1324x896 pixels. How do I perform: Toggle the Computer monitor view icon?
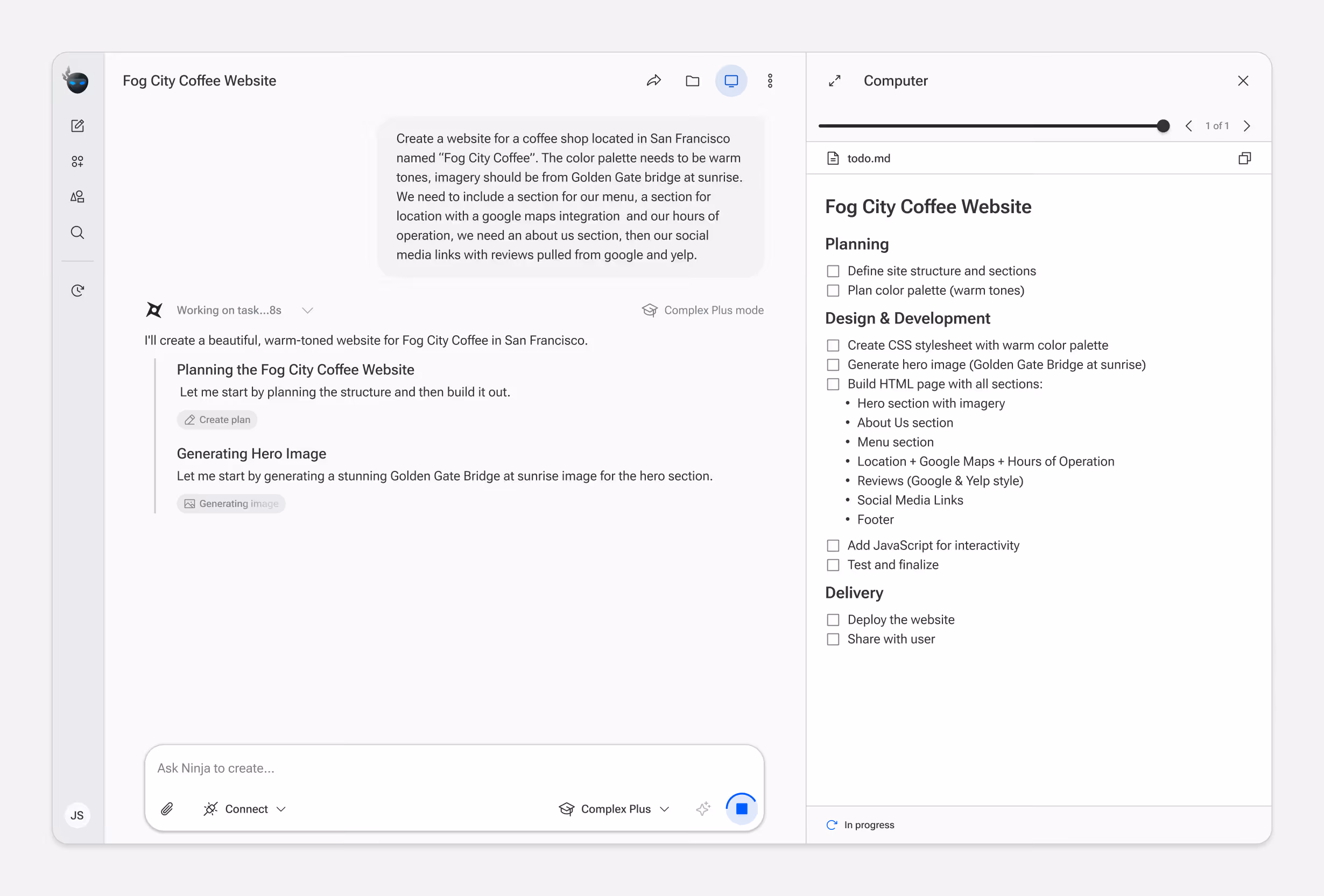click(x=731, y=81)
